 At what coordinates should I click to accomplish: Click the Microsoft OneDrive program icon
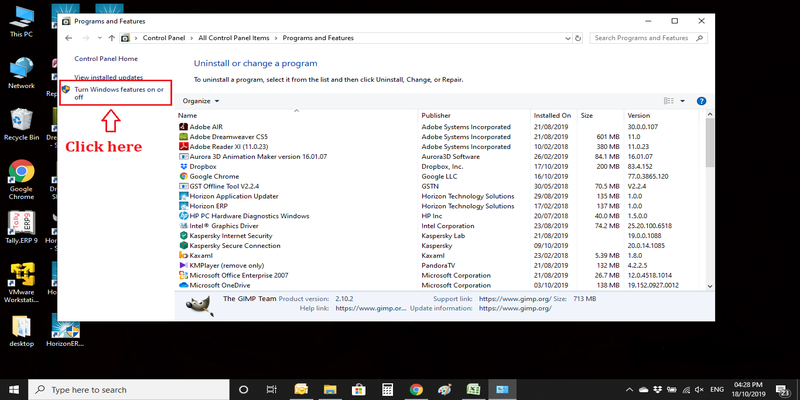pyautogui.click(x=184, y=285)
